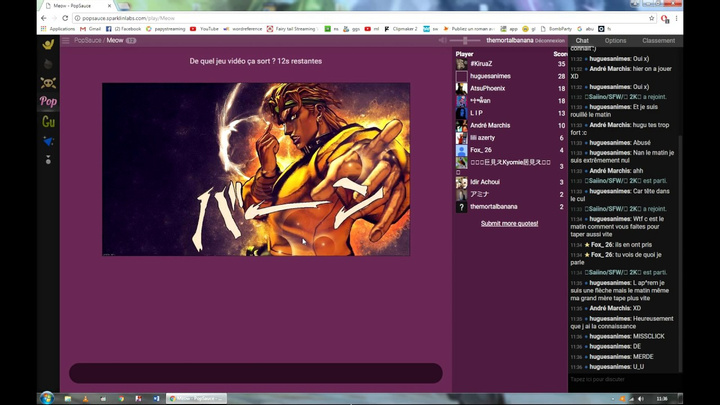
Task: Click the browser address bar
Action: (x=360, y=18)
